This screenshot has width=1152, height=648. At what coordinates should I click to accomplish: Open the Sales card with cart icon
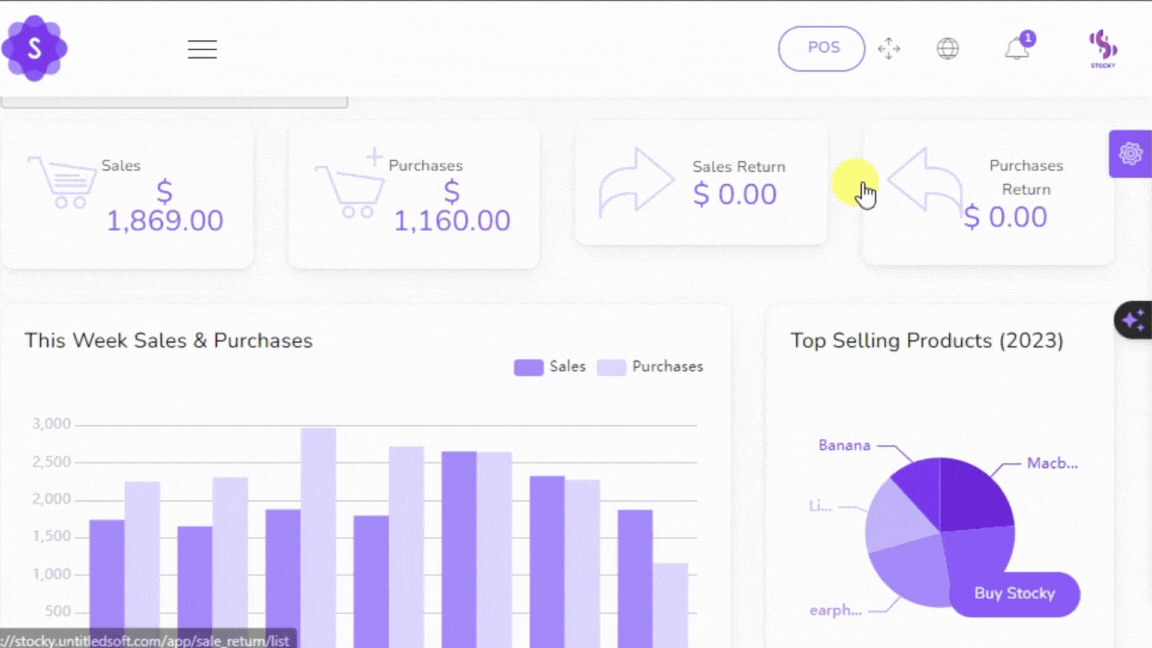(126, 195)
